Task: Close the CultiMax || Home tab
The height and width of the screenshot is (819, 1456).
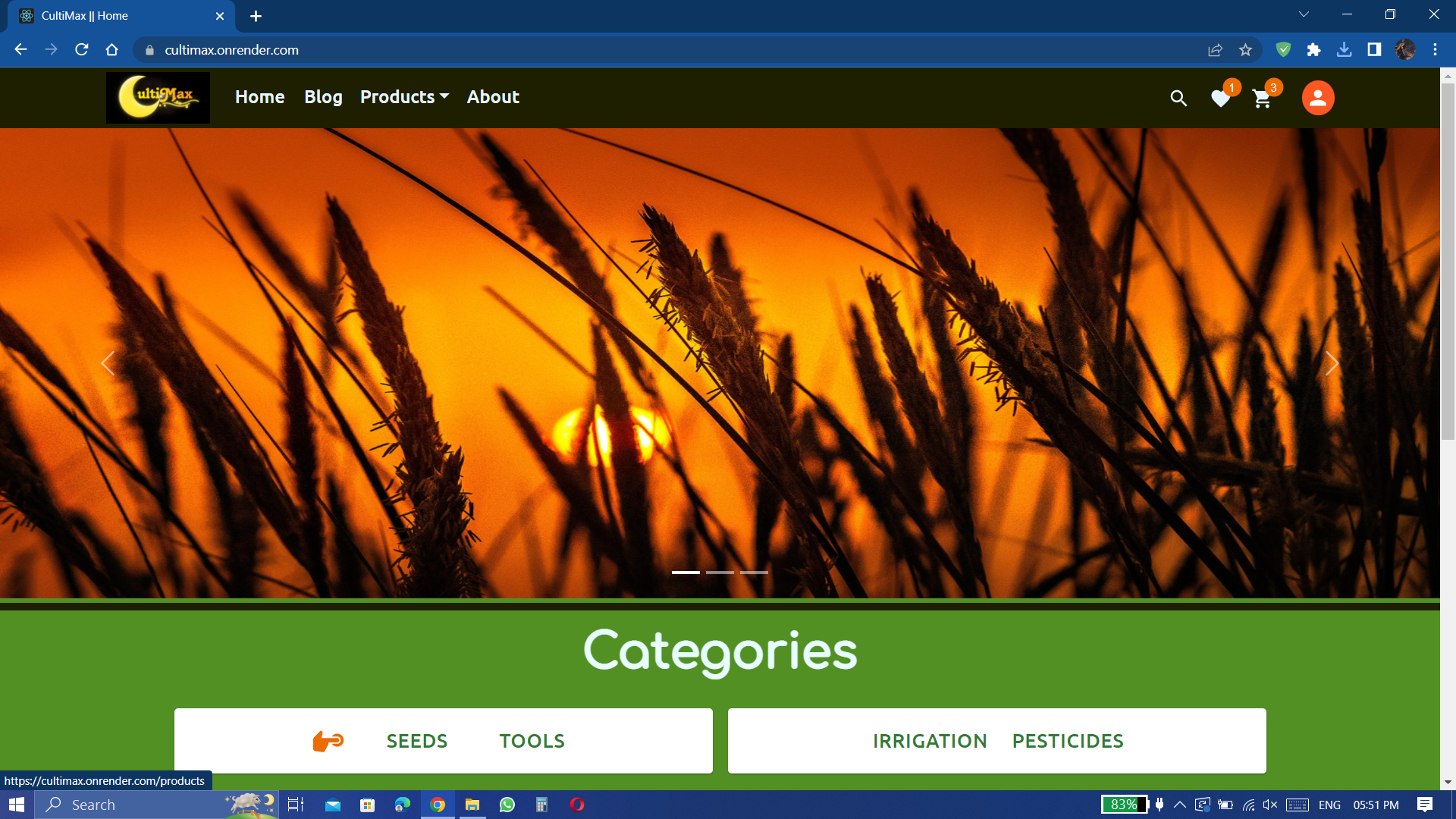Action: point(220,16)
